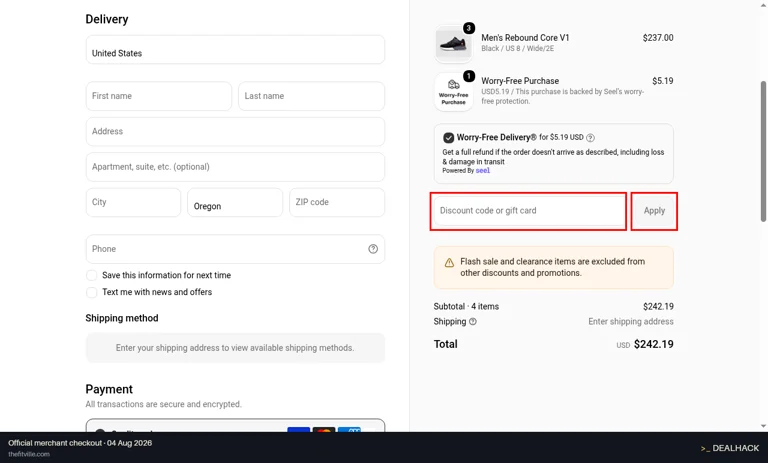Select the Apartment, suite, etc. field

[235, 167]
